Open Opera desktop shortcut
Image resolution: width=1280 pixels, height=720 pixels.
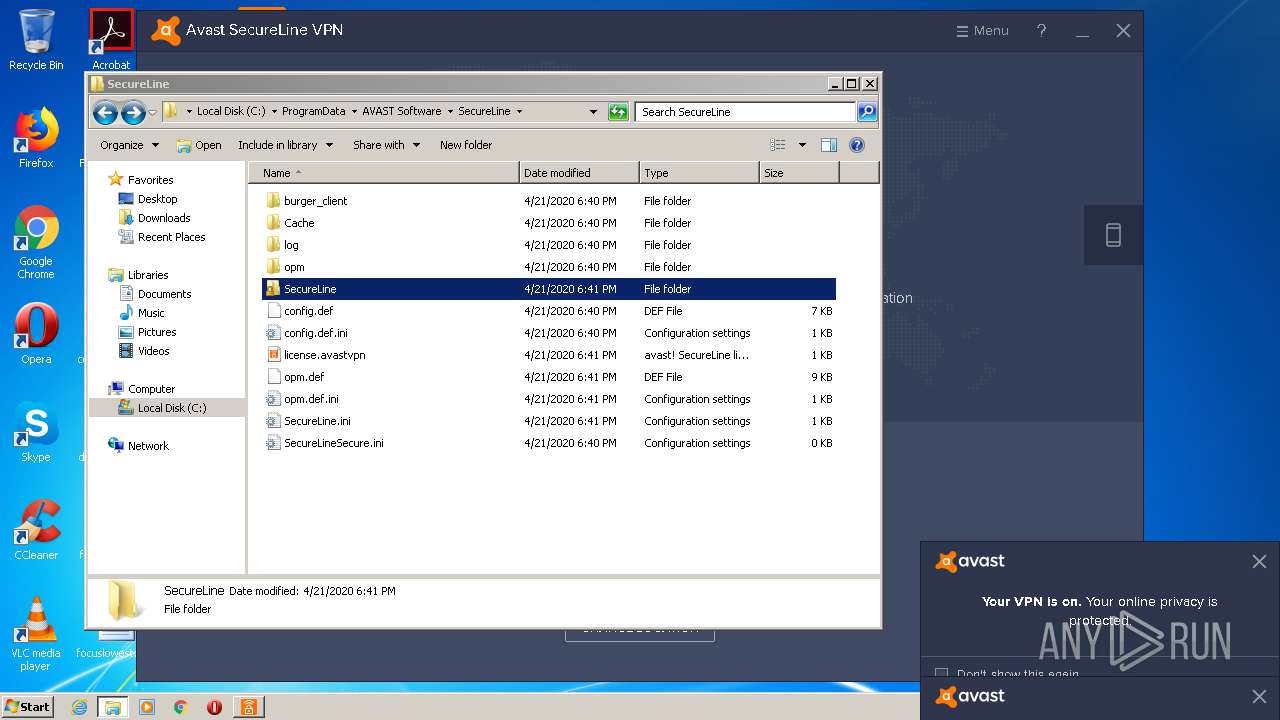pos(36,333)
